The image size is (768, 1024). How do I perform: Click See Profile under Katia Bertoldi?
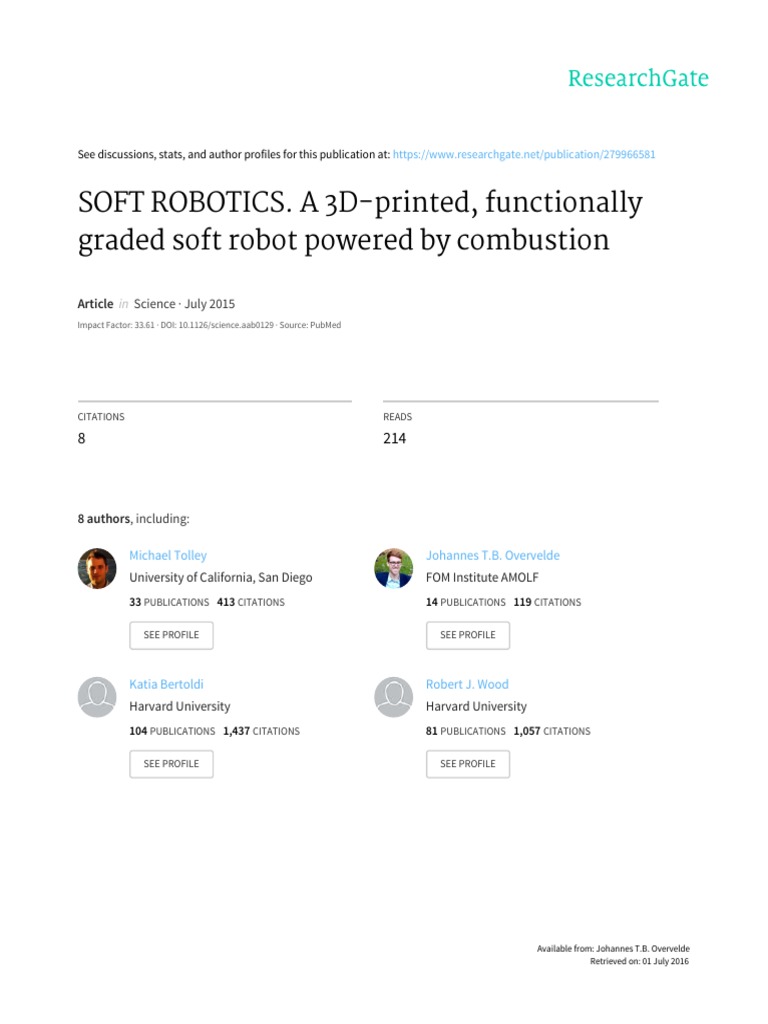171,763
